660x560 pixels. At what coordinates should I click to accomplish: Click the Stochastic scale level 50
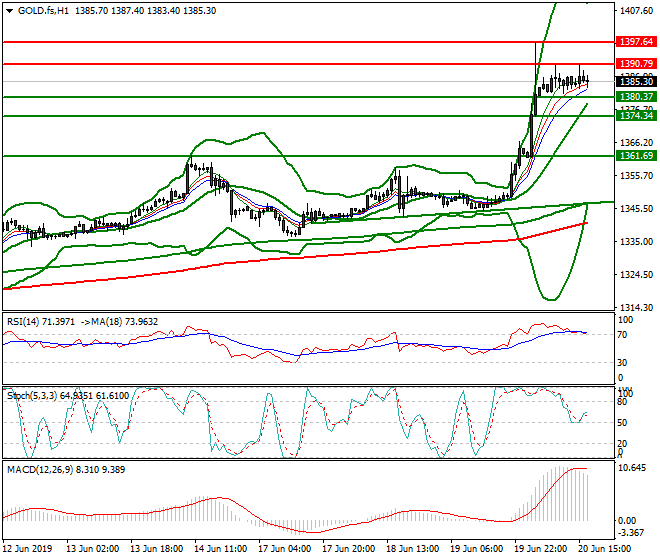point(623,423)
